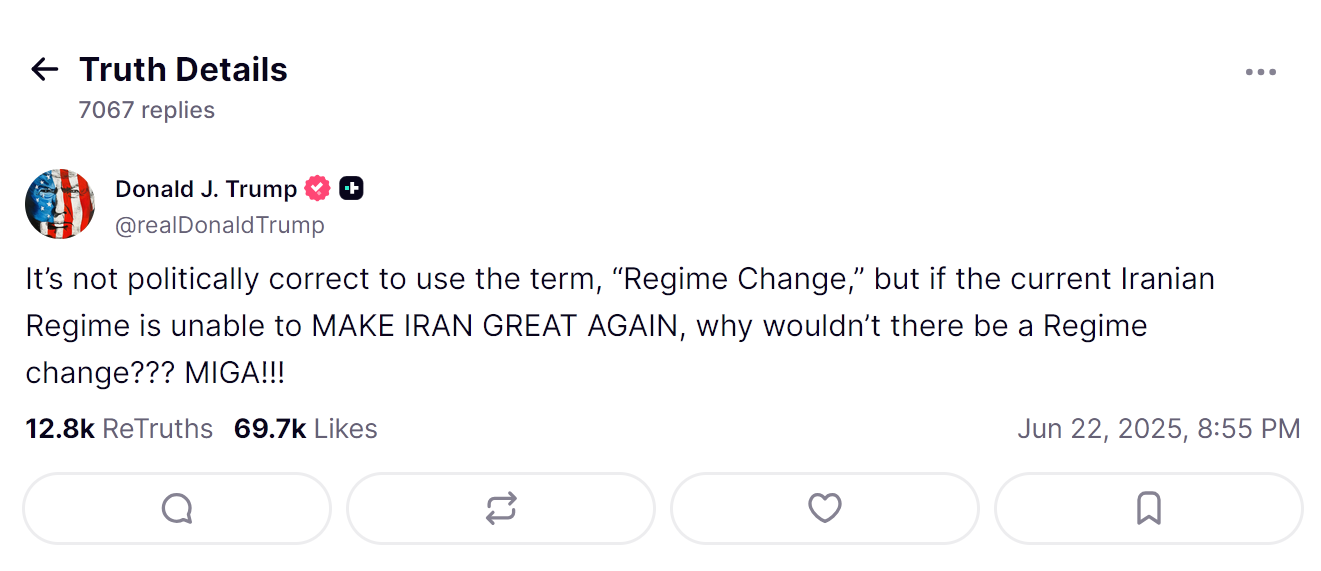Visit the @realDonaldTrump handle link
Image resolution: width=1321 pixels, height=571 pixels.
click(220, 225)
